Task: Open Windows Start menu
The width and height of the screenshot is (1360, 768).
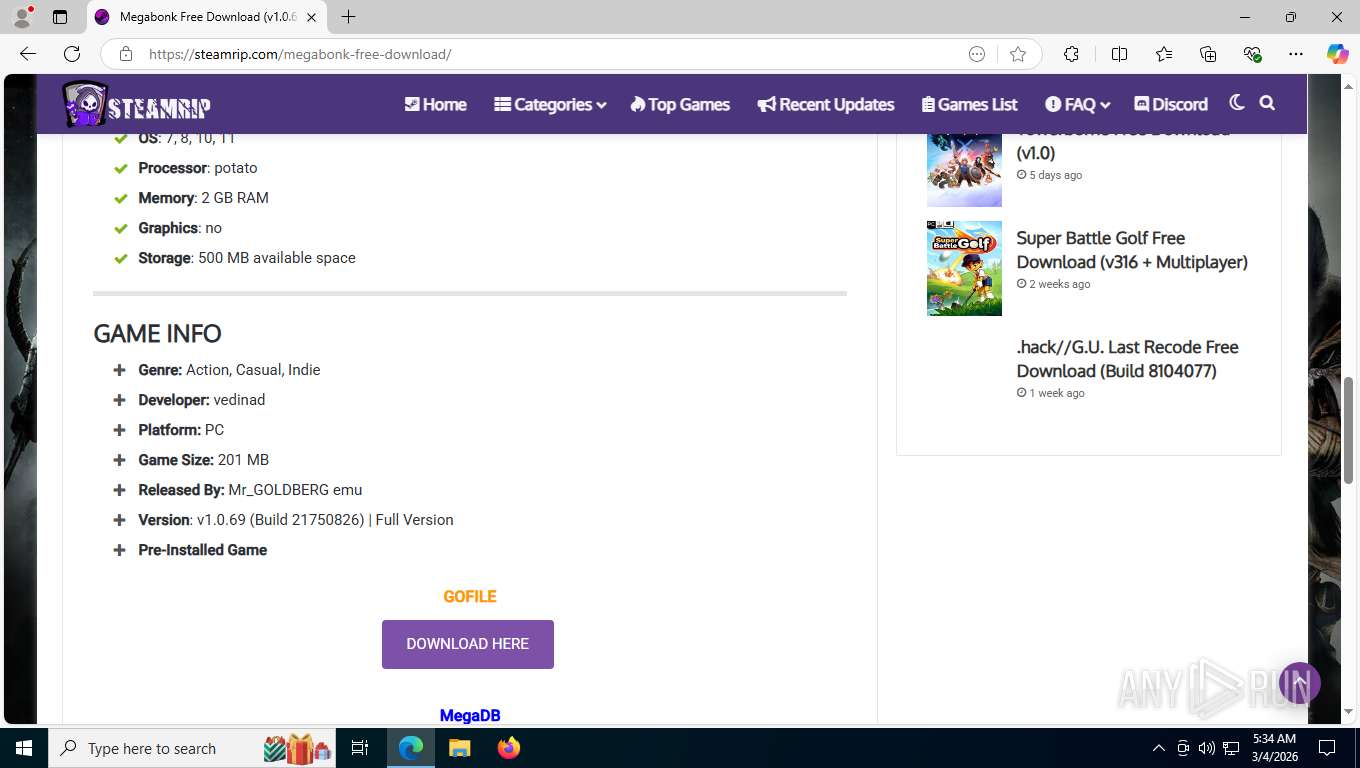Action: tap(24, 748)
